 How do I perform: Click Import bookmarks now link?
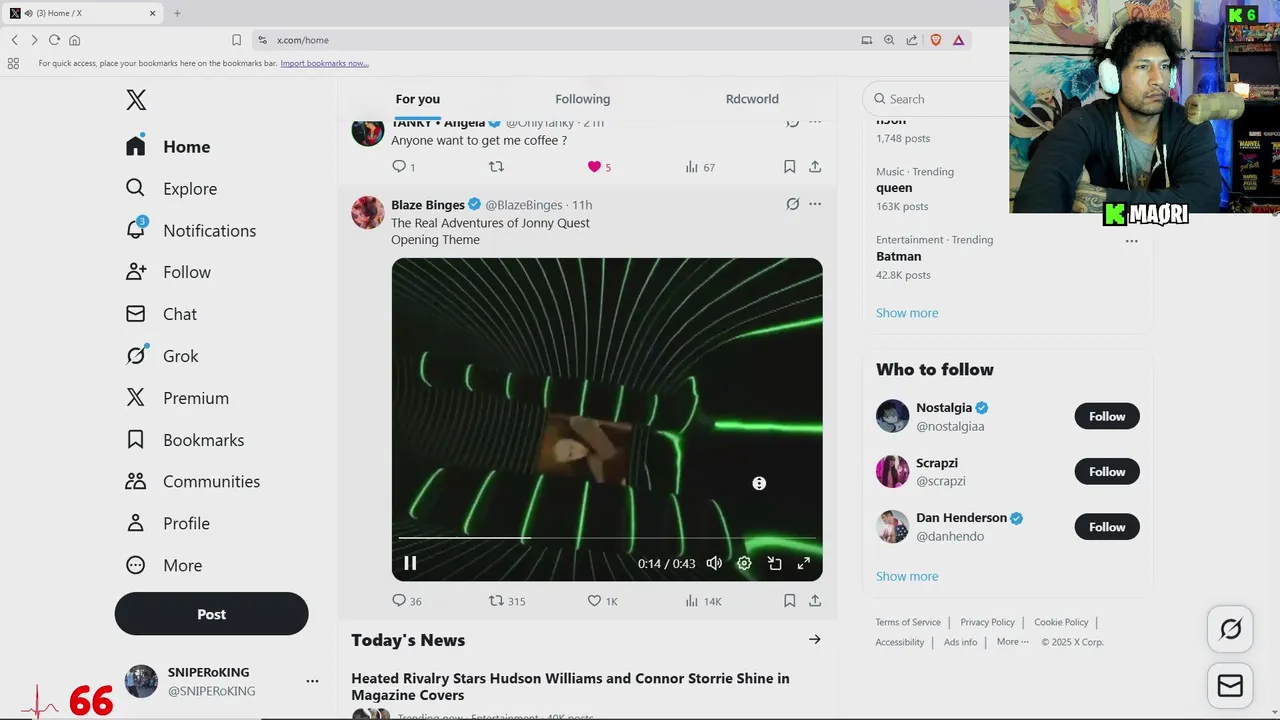[x=324, y=63]
